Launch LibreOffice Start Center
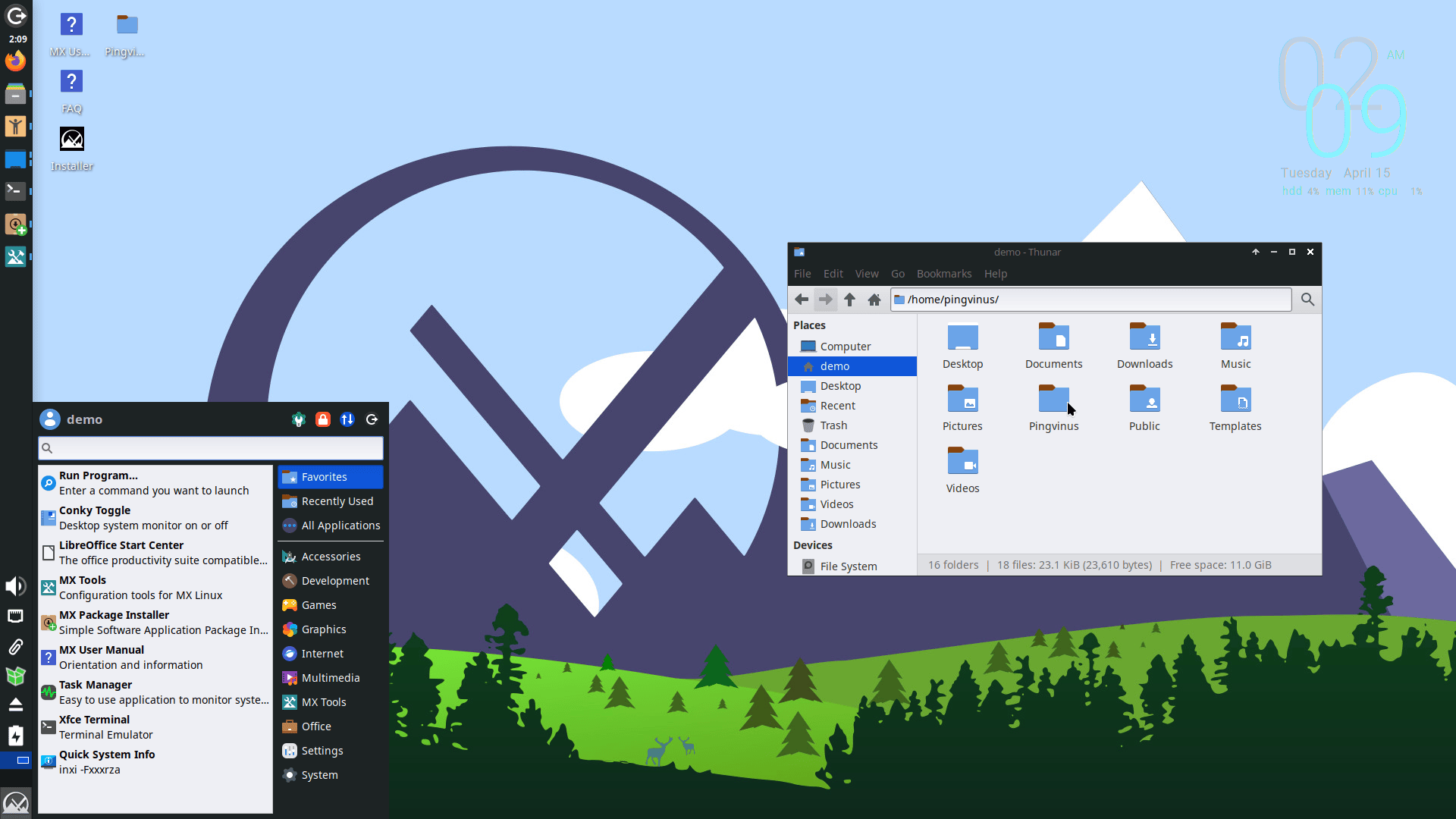The width and height of the screenshot is (1456, 819). click(155, 553)
